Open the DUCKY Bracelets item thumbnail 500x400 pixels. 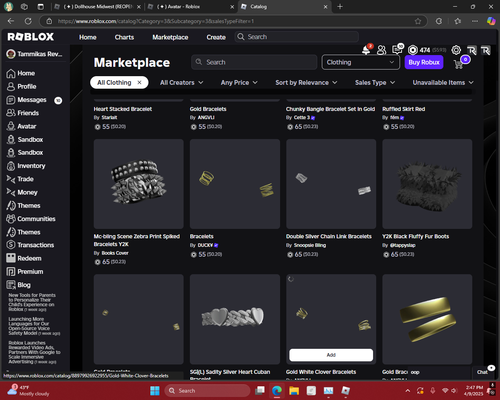235,184
